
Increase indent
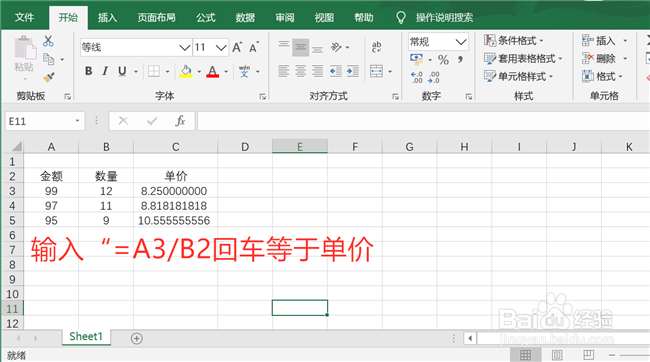(x=353, y=71)
